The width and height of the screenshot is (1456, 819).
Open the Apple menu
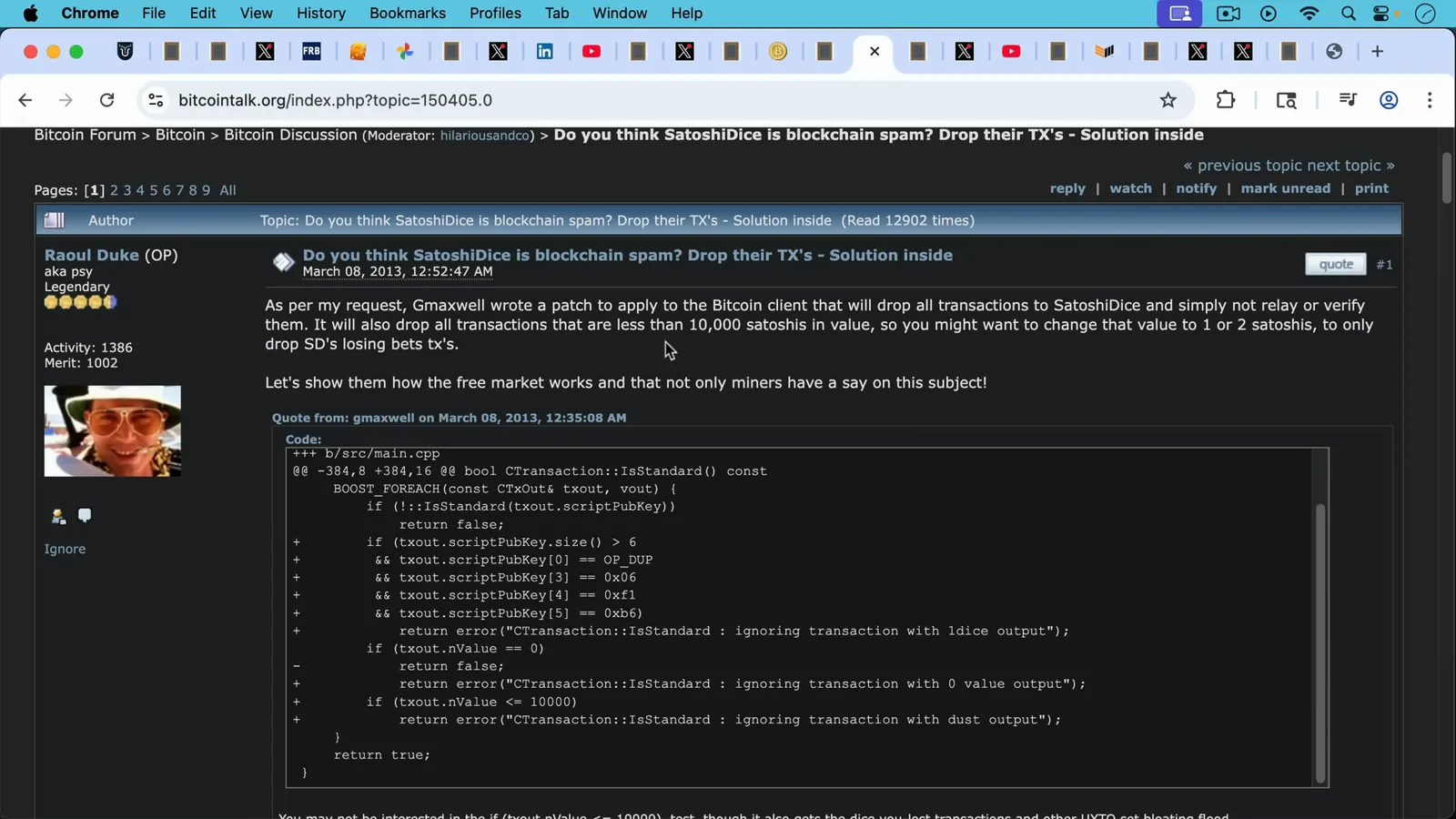point(30,13)
